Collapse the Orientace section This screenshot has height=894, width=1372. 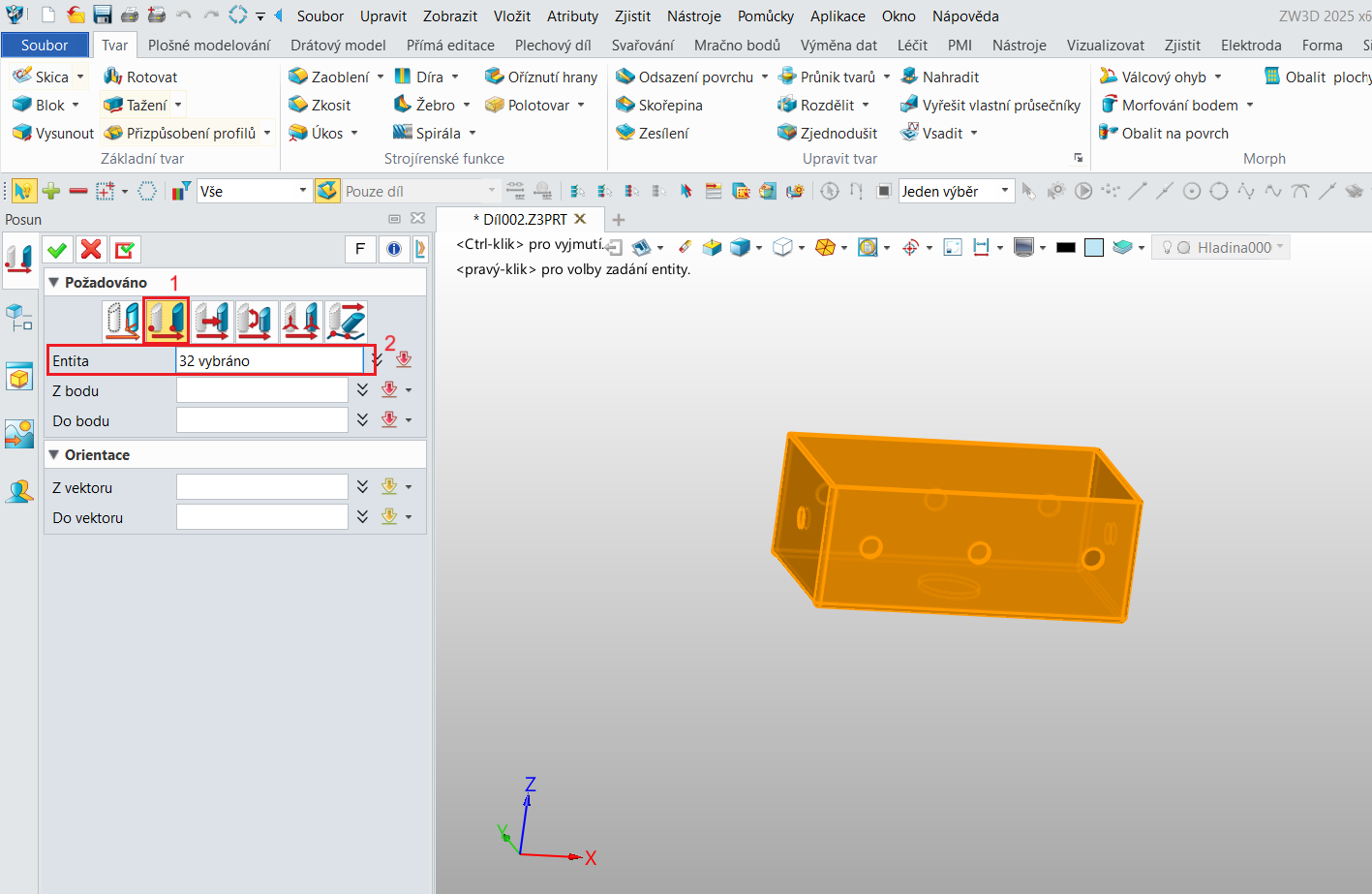[x=54, y=454]
